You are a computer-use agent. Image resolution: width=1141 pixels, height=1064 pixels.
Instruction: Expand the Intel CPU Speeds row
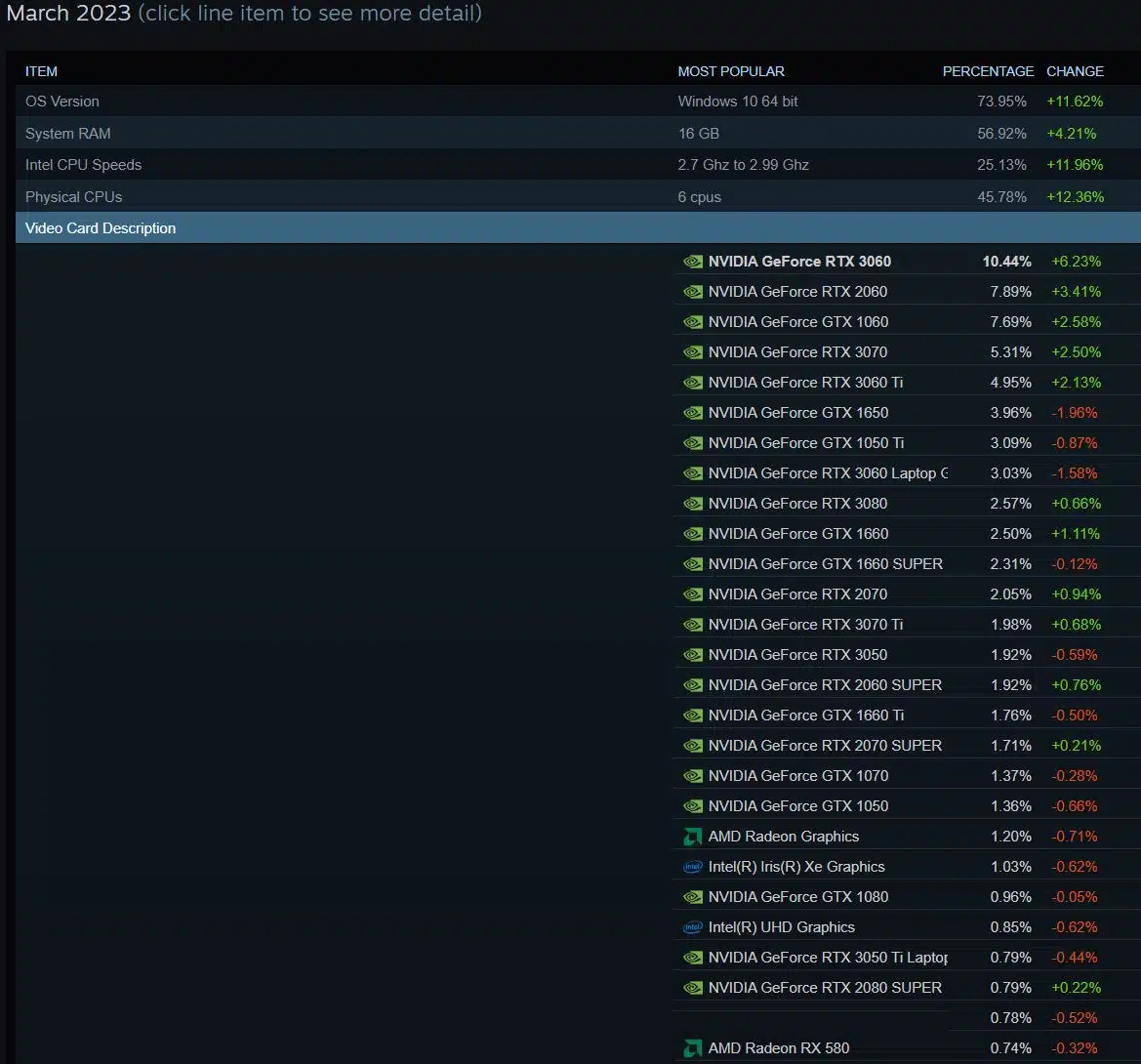(x=578, y=164)
